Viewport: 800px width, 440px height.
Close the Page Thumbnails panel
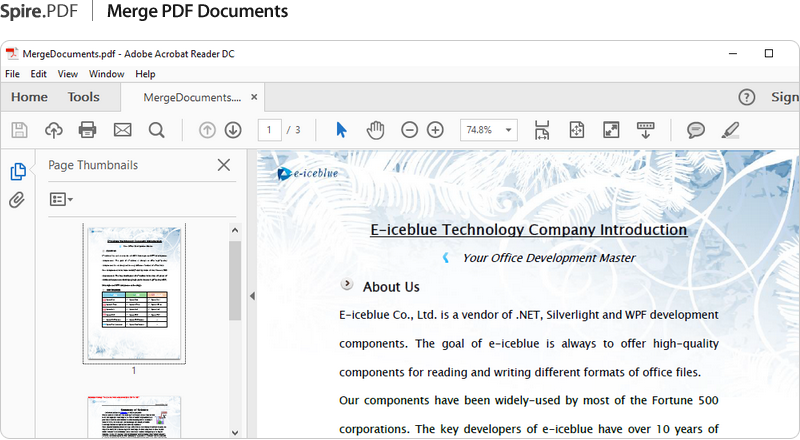(224, 165)
